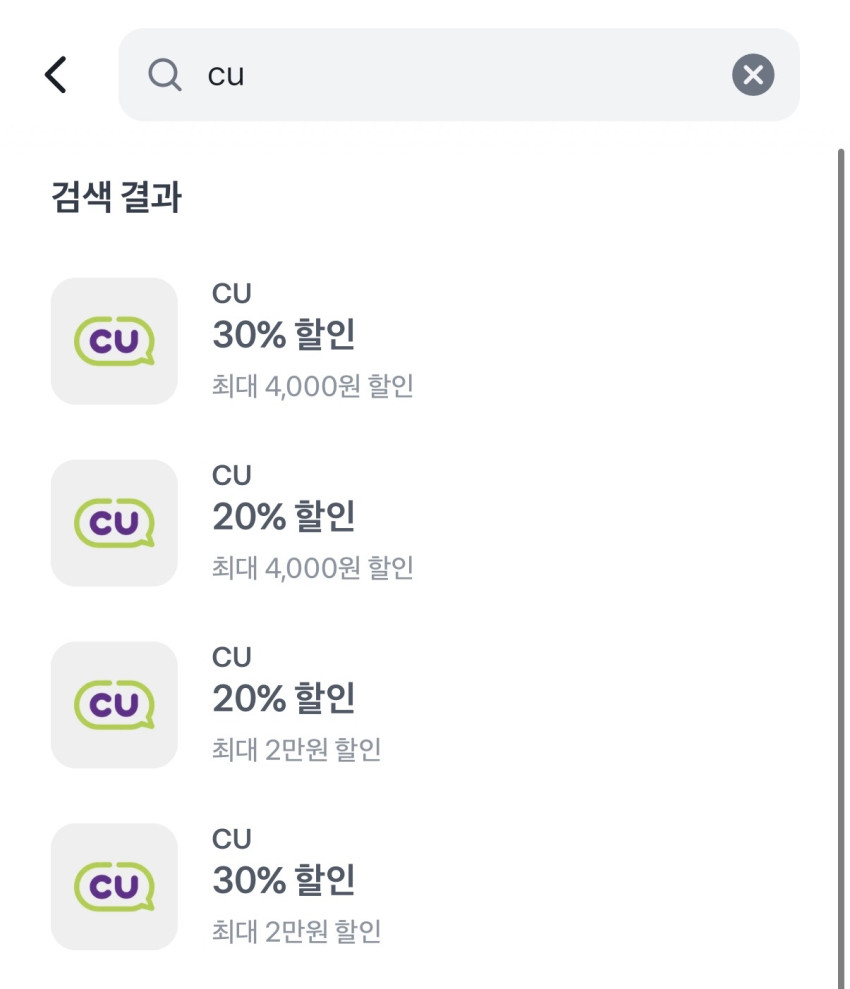The height and width of the screenshot is (989, 850).
Task: Click the vertical scrollbar on the right
Action: (841, 560)
